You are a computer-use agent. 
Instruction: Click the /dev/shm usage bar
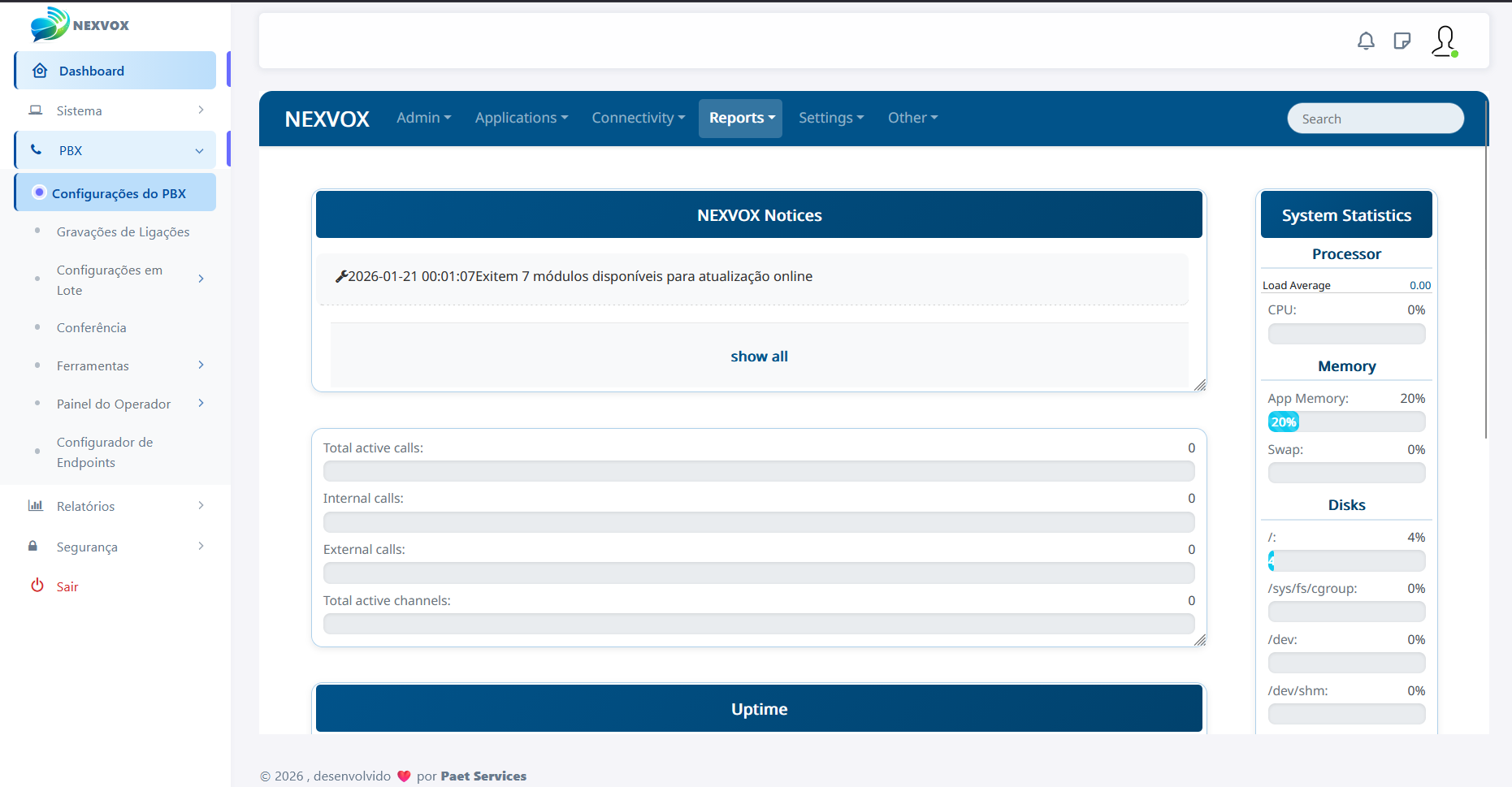pyautogui.click(x=1346, y=714)
